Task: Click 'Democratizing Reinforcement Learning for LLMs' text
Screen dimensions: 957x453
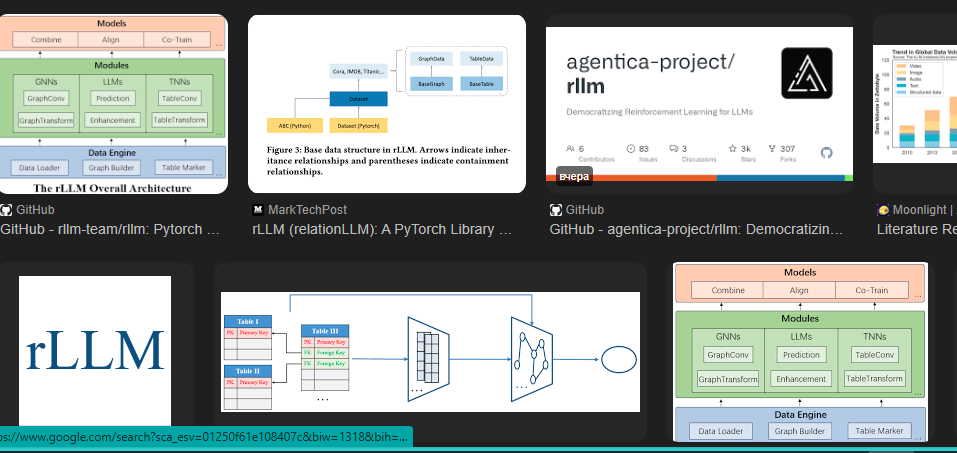Action: click(659, 112)
